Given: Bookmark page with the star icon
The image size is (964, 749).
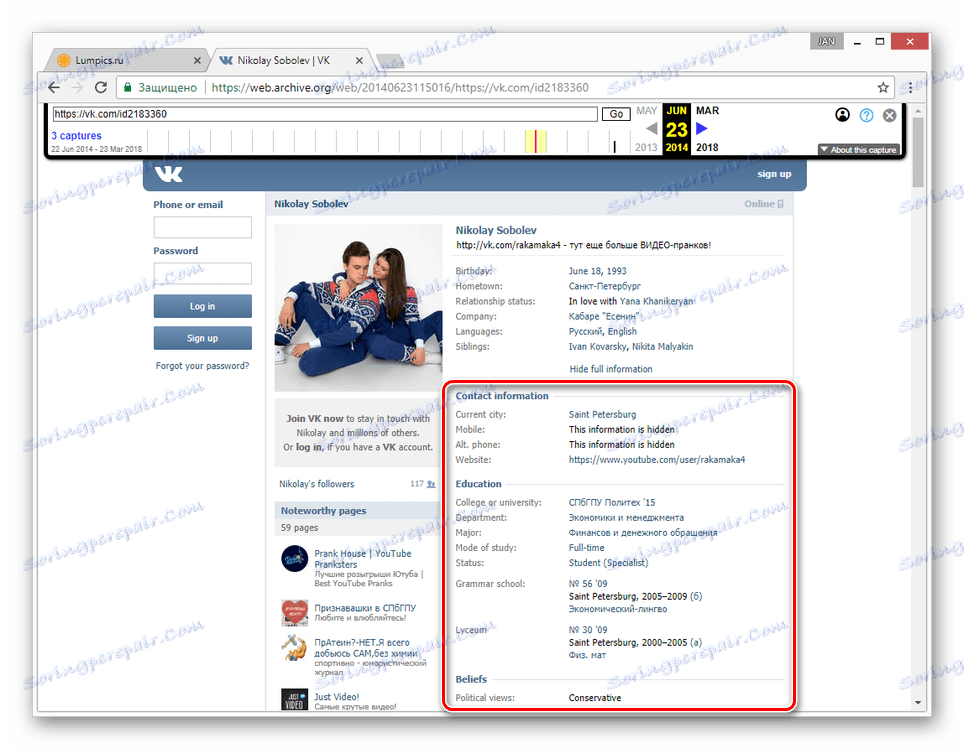Looking at the screenshot, I should tap(883, 87).
